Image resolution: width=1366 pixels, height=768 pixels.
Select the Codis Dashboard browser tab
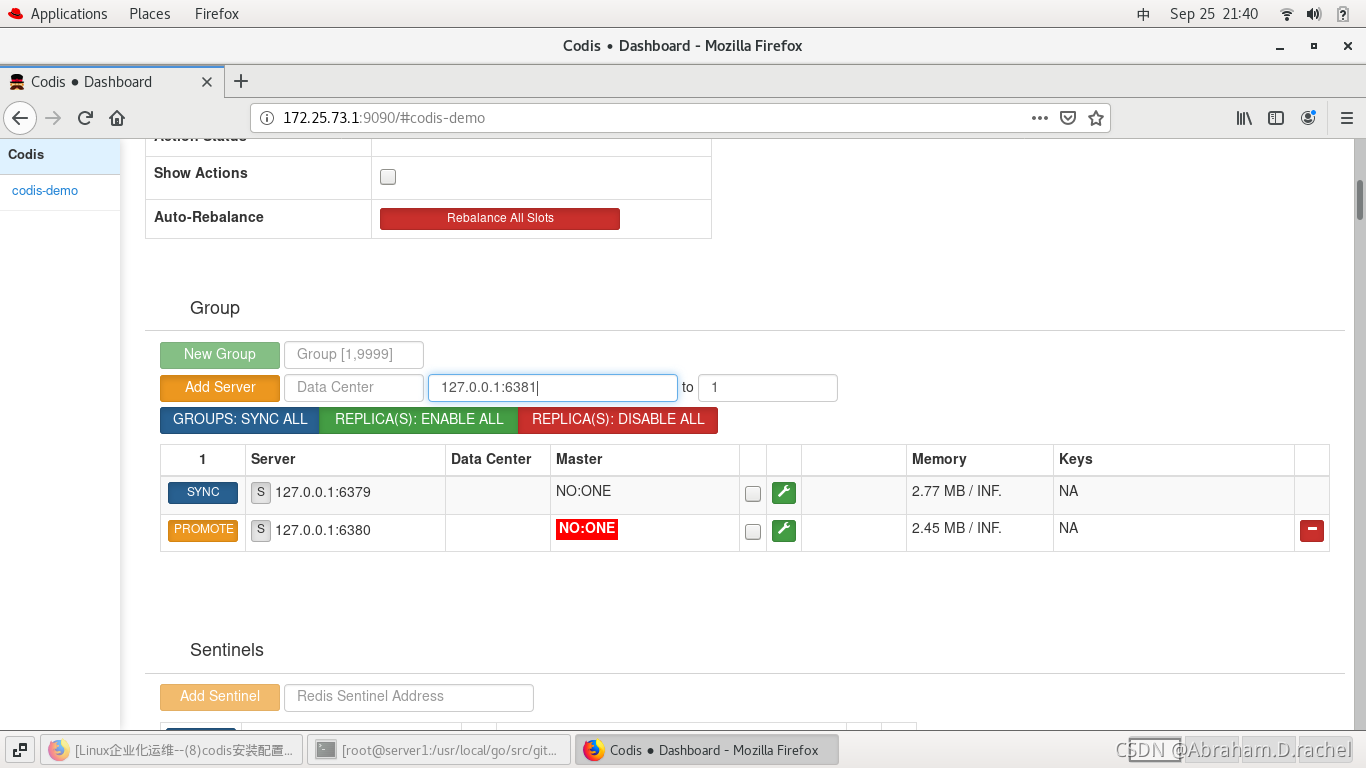(111, 82)
